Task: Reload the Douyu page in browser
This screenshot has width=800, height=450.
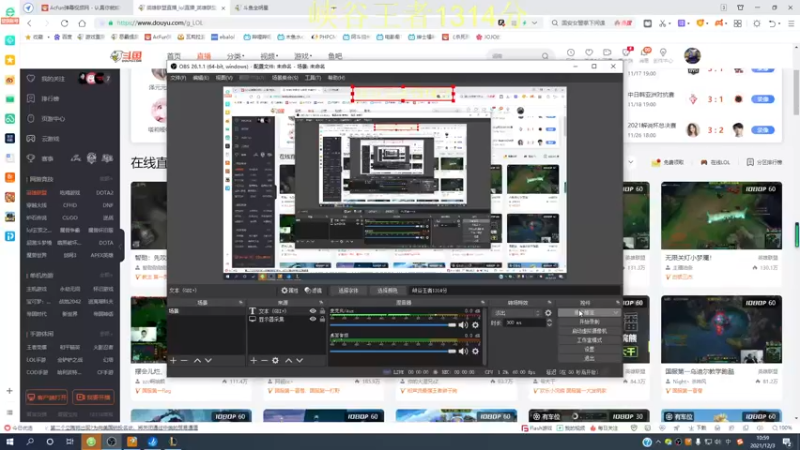Action: click(x=64, y=23)
